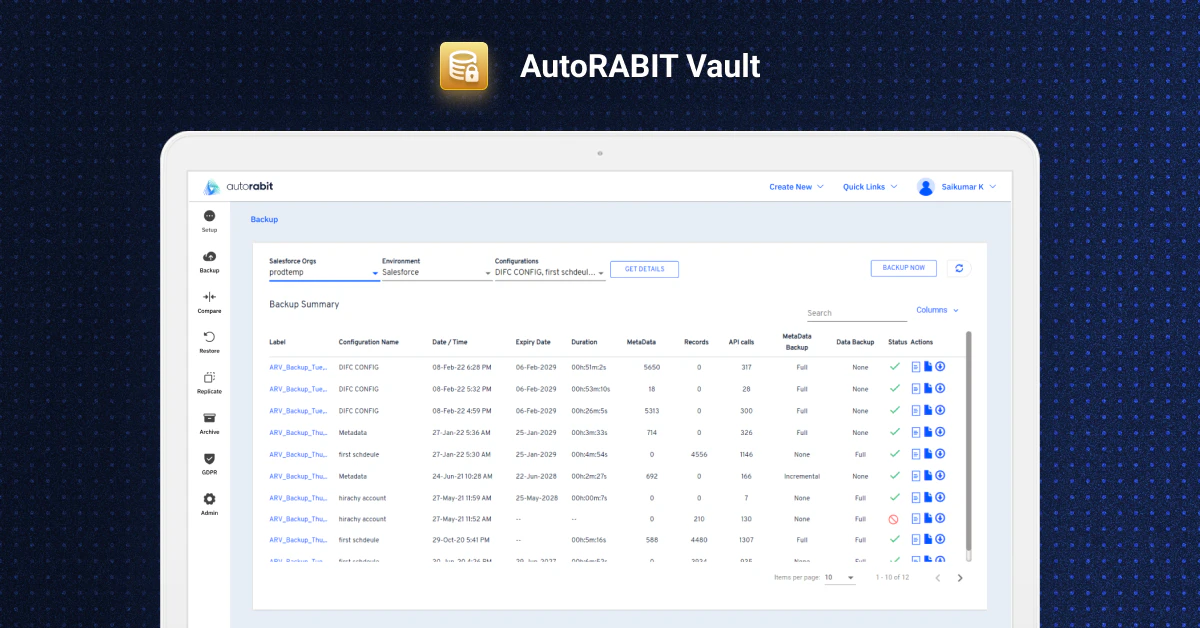
Task: Click the refresh icon beside Backup Now
Action: click(x=958, y=268)
